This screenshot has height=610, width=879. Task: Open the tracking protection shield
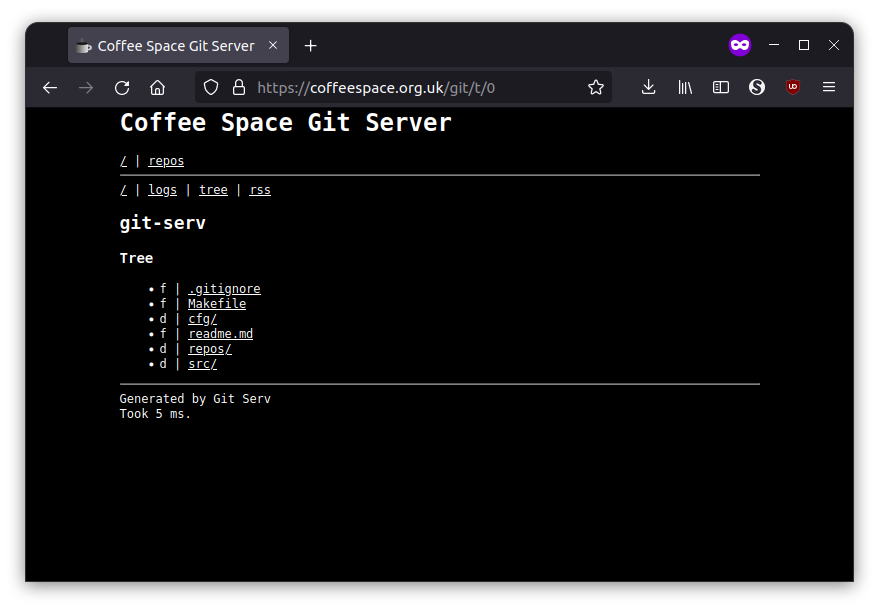pos(211,87)
